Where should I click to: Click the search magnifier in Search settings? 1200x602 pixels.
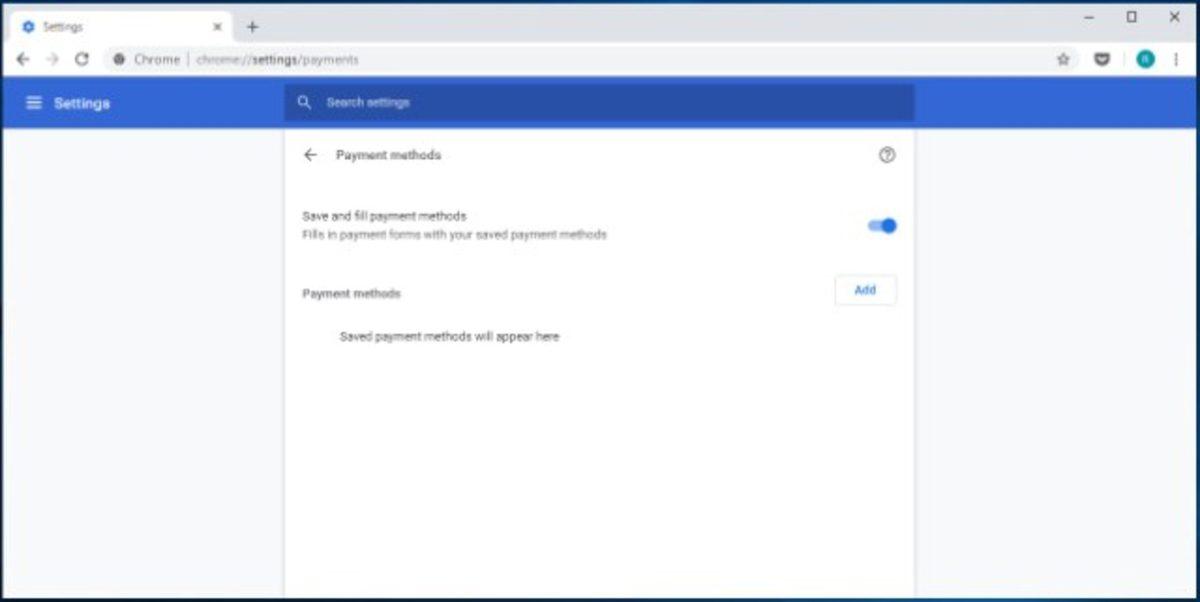pyautogui.click(x=304, y=102)
